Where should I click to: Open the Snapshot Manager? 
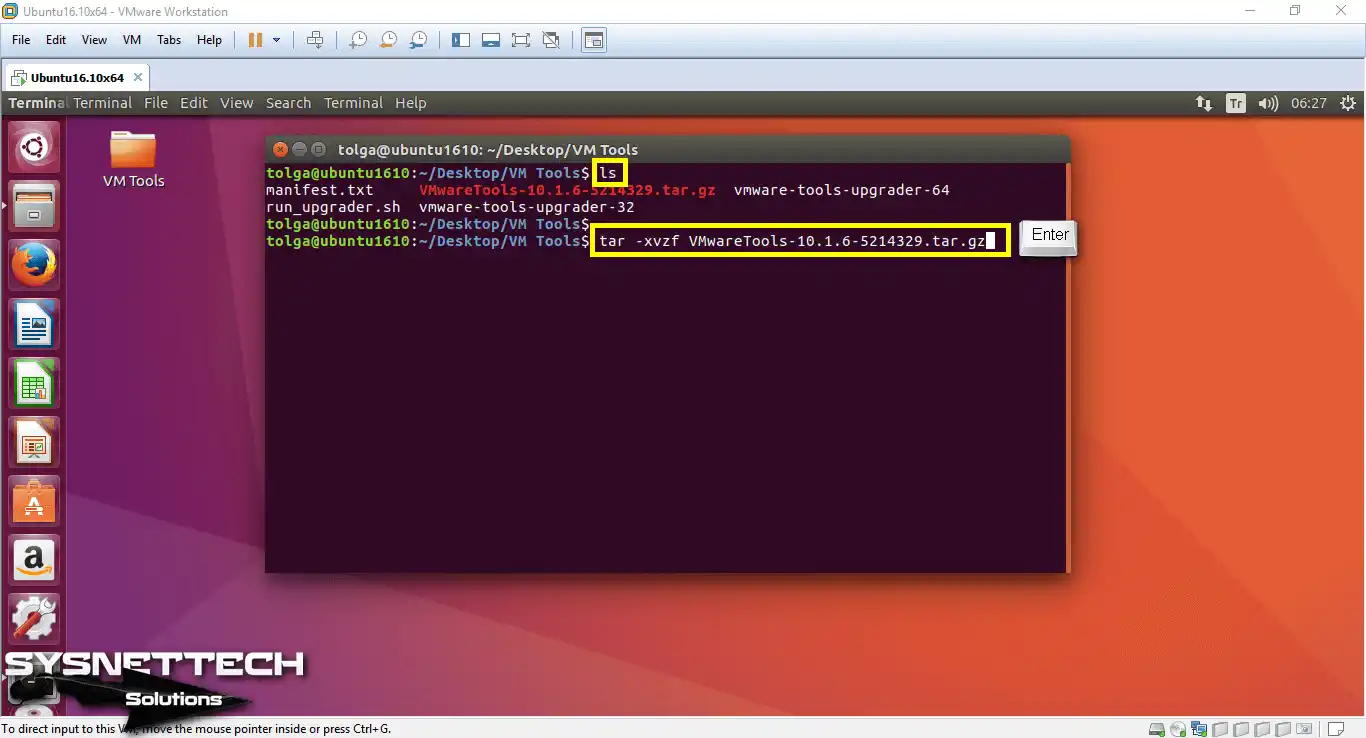pyautogui.click(x=418, y=40)
